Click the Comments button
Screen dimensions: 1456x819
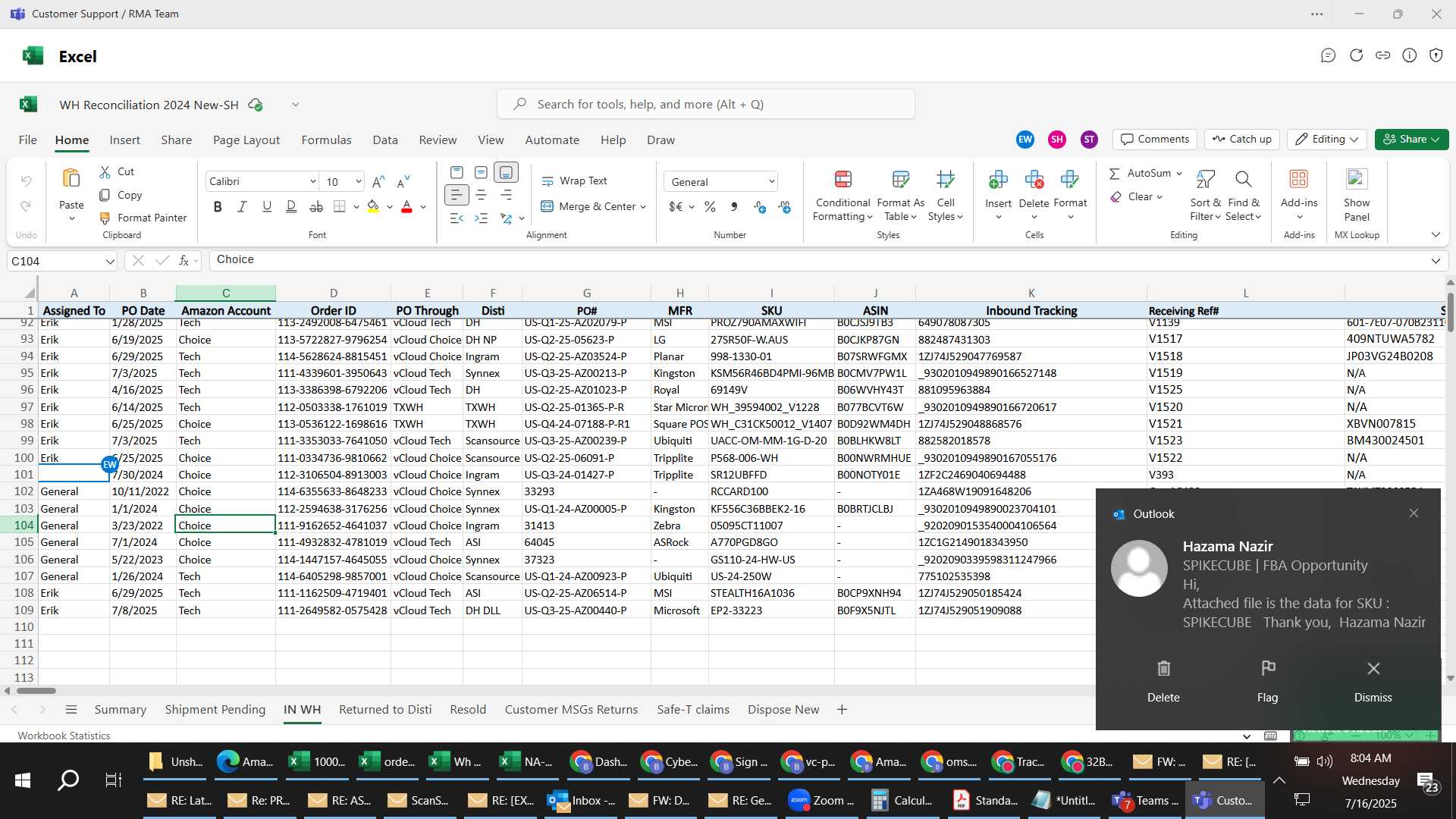click(1155, 140)
